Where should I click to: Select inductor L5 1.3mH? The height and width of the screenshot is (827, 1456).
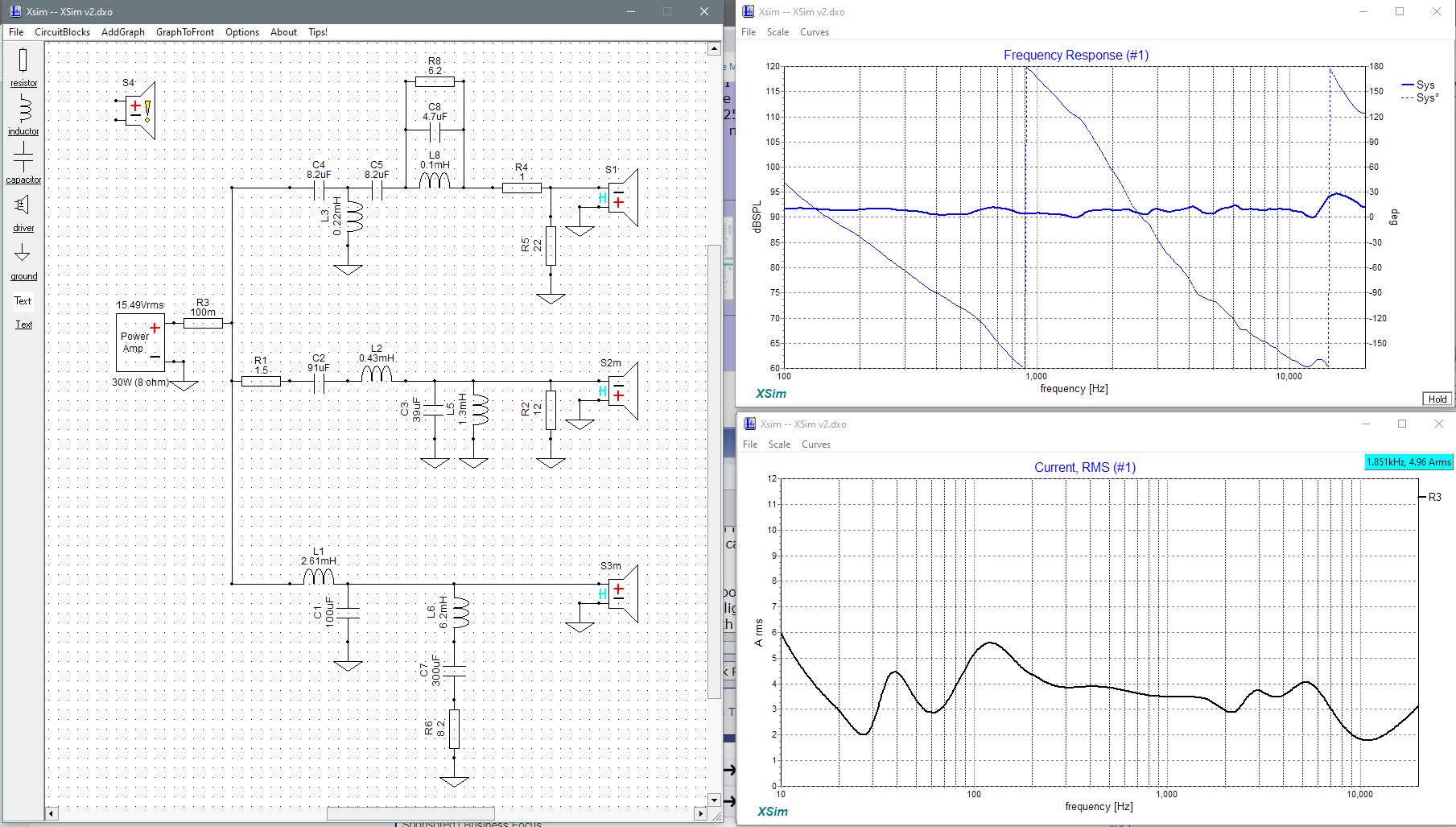(480, 410)
